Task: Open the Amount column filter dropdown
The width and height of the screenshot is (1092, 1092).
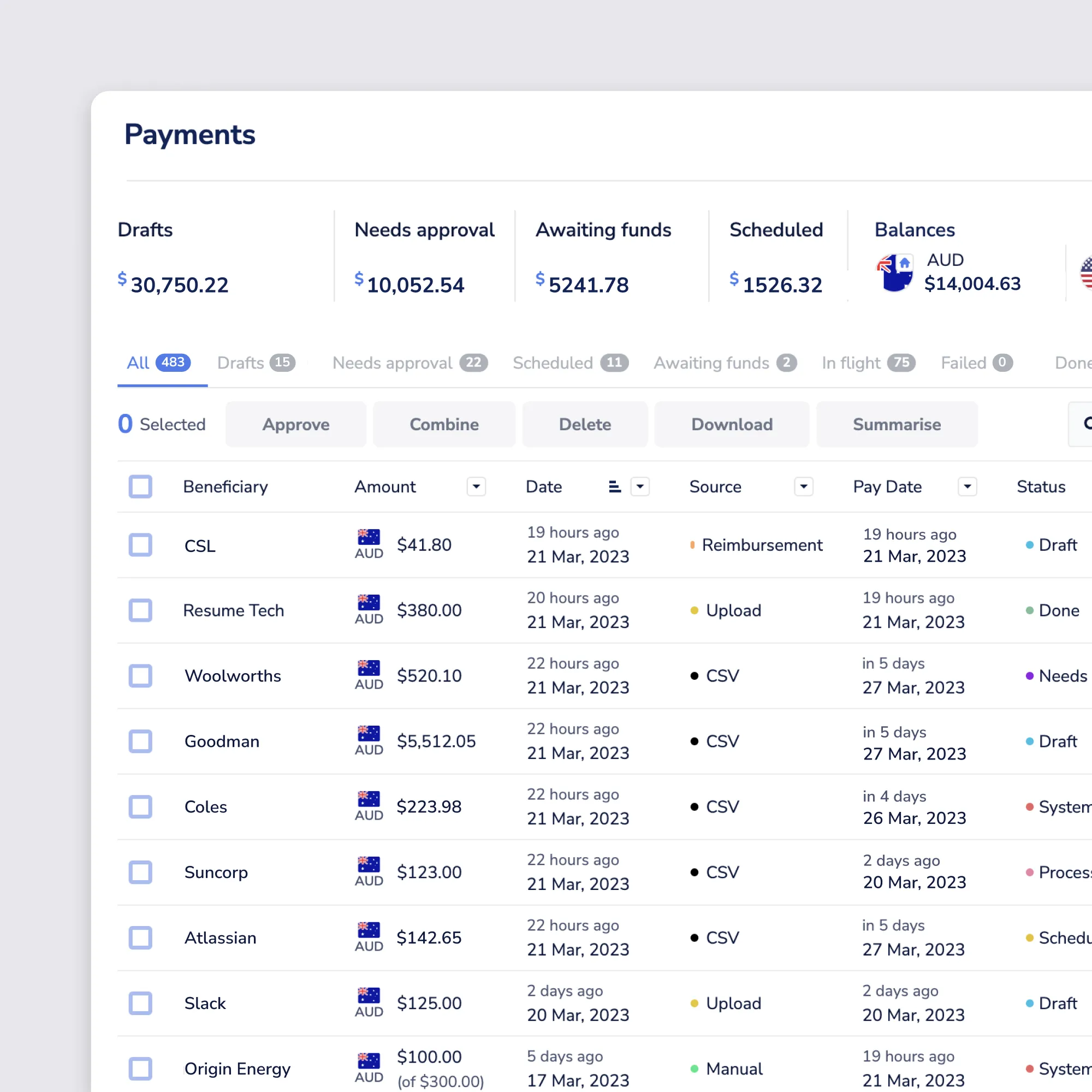Action: pyautogui.click(x=476, y=486)
